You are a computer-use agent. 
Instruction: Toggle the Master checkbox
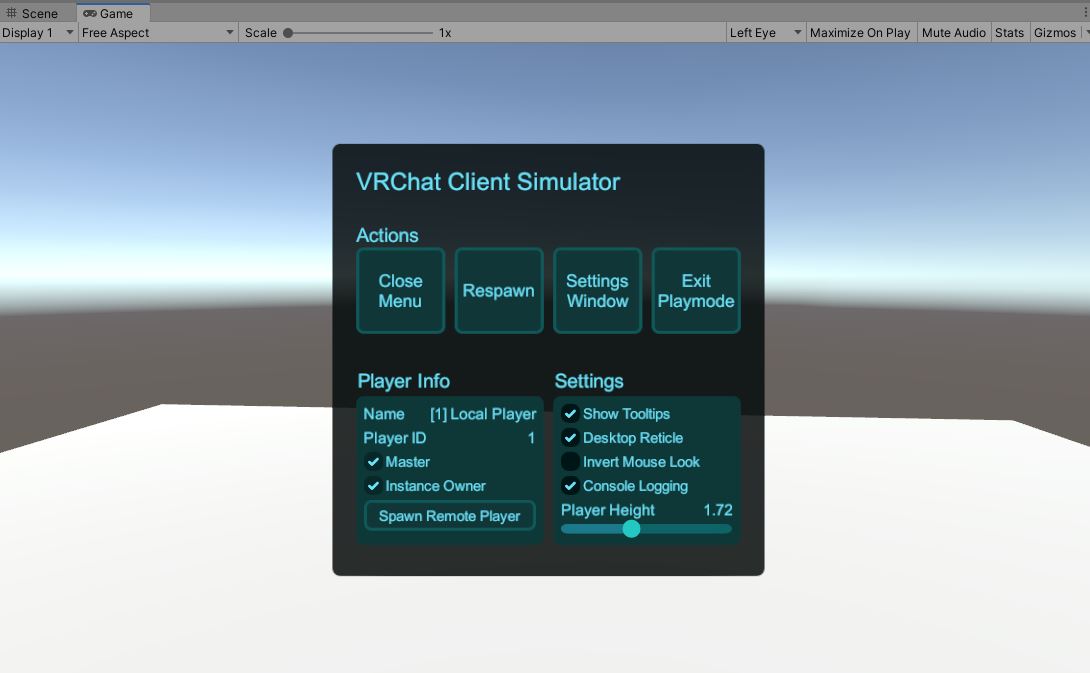click(x=373, y=462)
